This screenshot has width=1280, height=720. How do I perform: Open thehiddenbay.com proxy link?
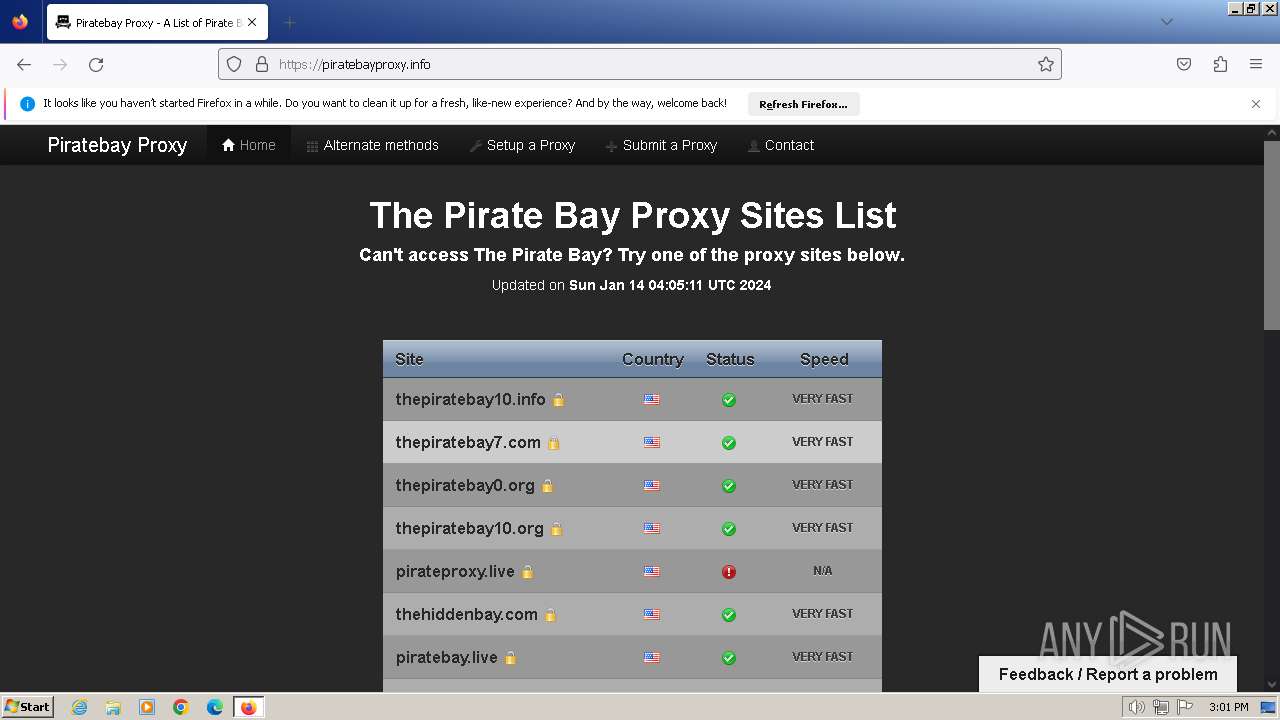pos(466,614)
